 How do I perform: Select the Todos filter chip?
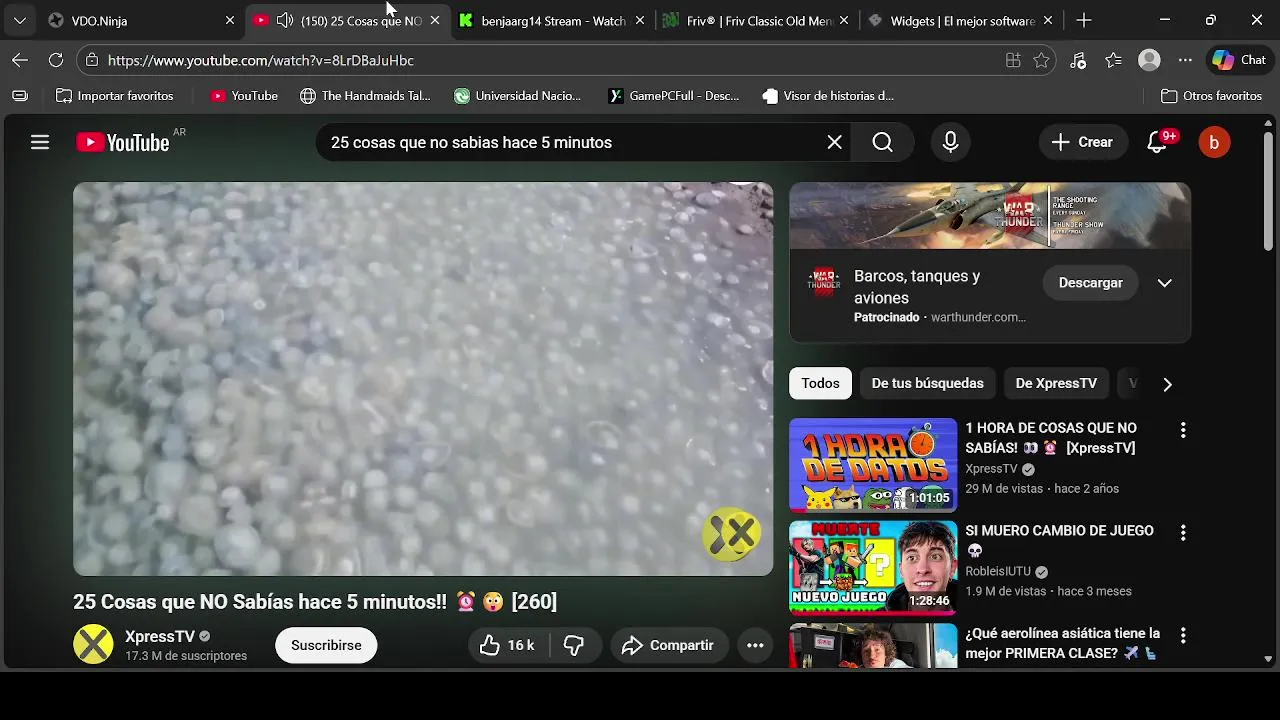tap(820, 383)
